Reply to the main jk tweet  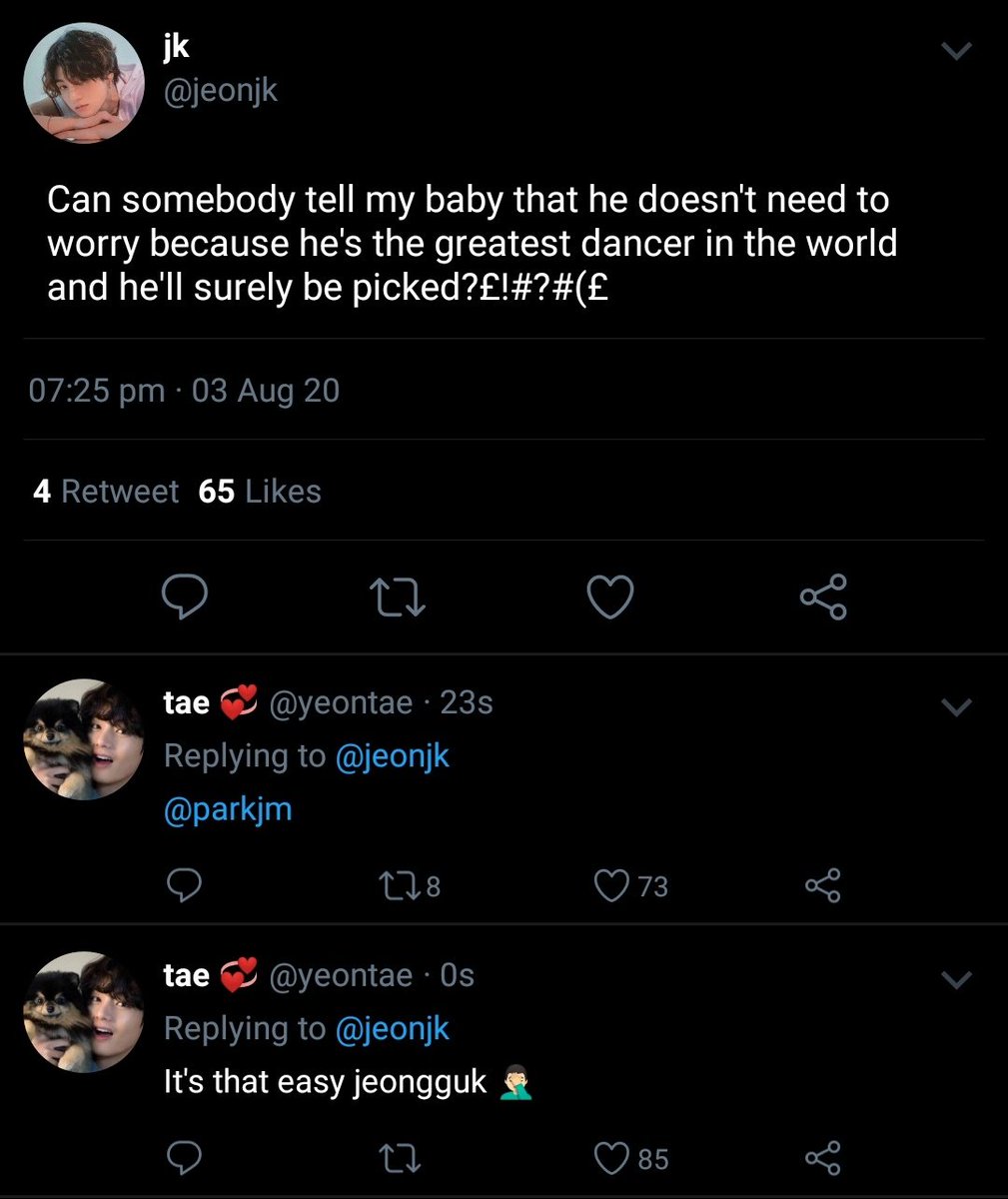185,597
